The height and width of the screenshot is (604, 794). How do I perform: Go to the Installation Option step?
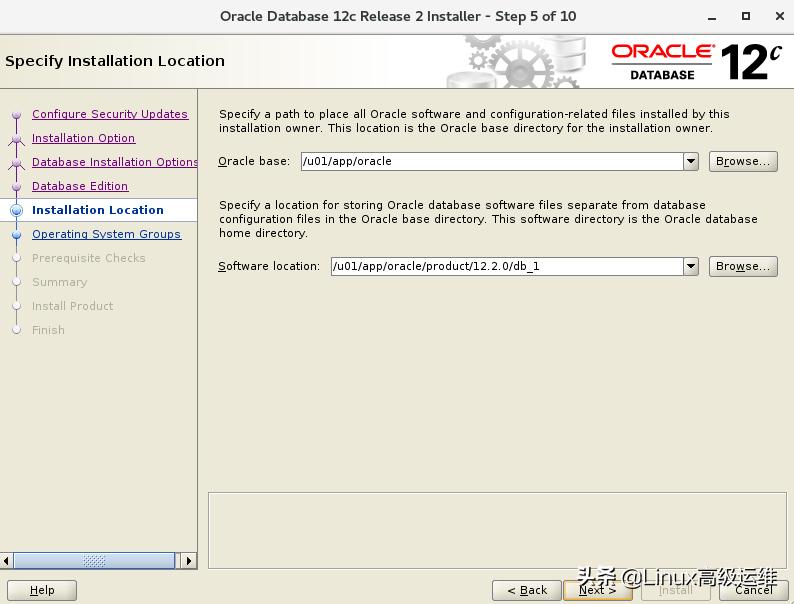tap(84, 138)
